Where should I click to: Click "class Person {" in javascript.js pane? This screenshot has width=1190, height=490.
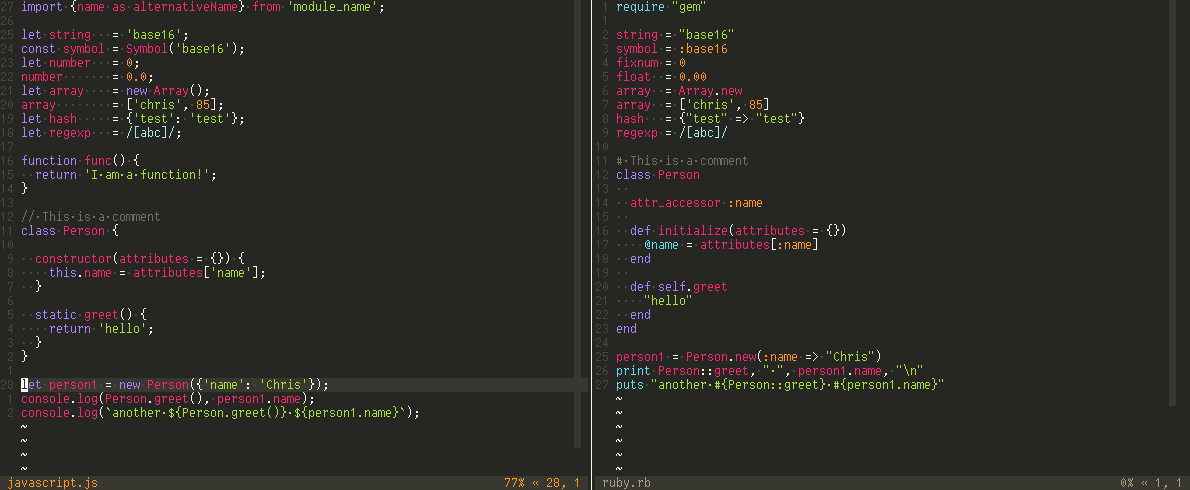[x=70, y=231]
